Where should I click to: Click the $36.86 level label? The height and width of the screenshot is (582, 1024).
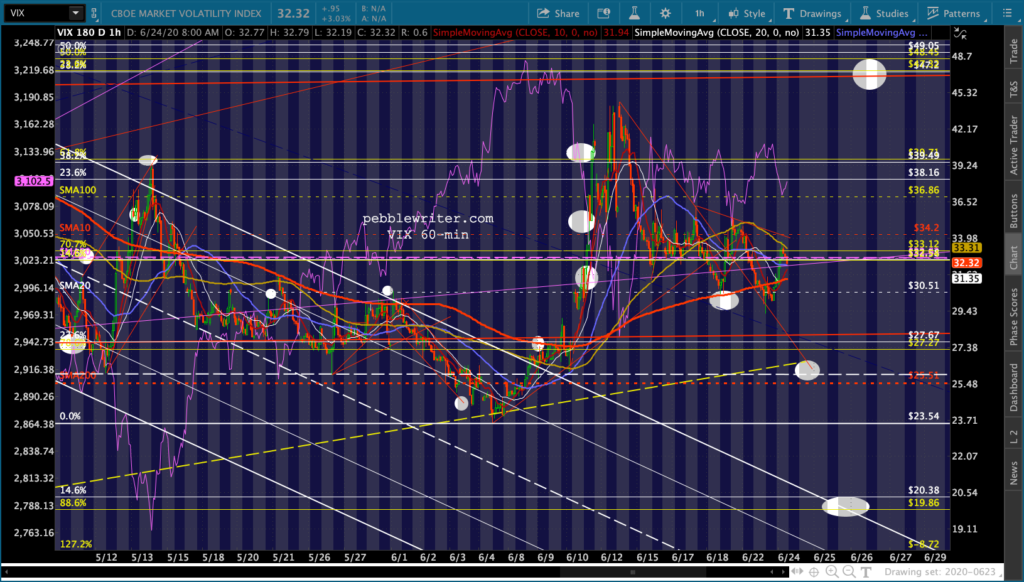[x=923, y=190]
